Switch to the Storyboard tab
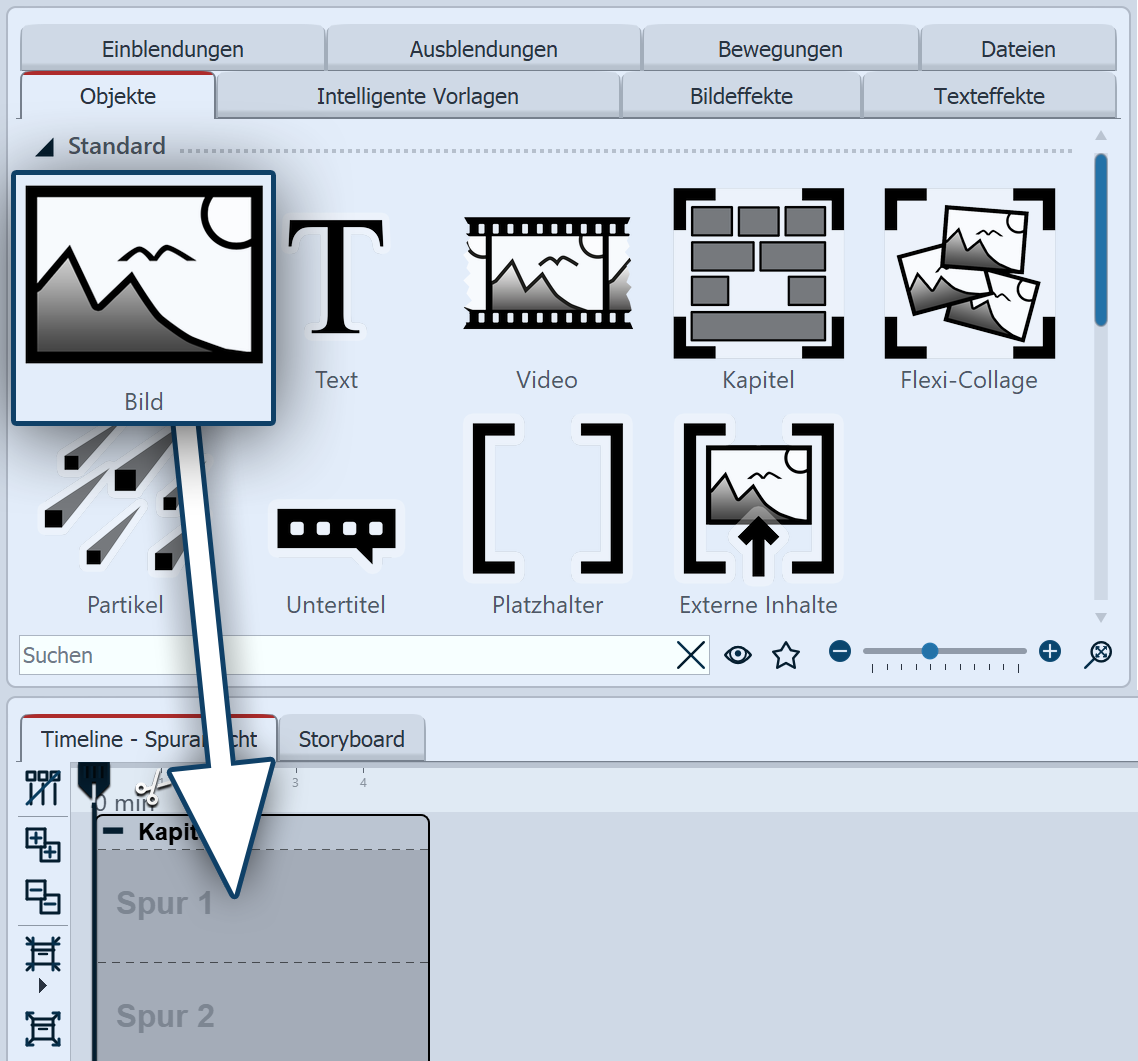This screenshot has width=1138, height=1061. click(351, 739)
